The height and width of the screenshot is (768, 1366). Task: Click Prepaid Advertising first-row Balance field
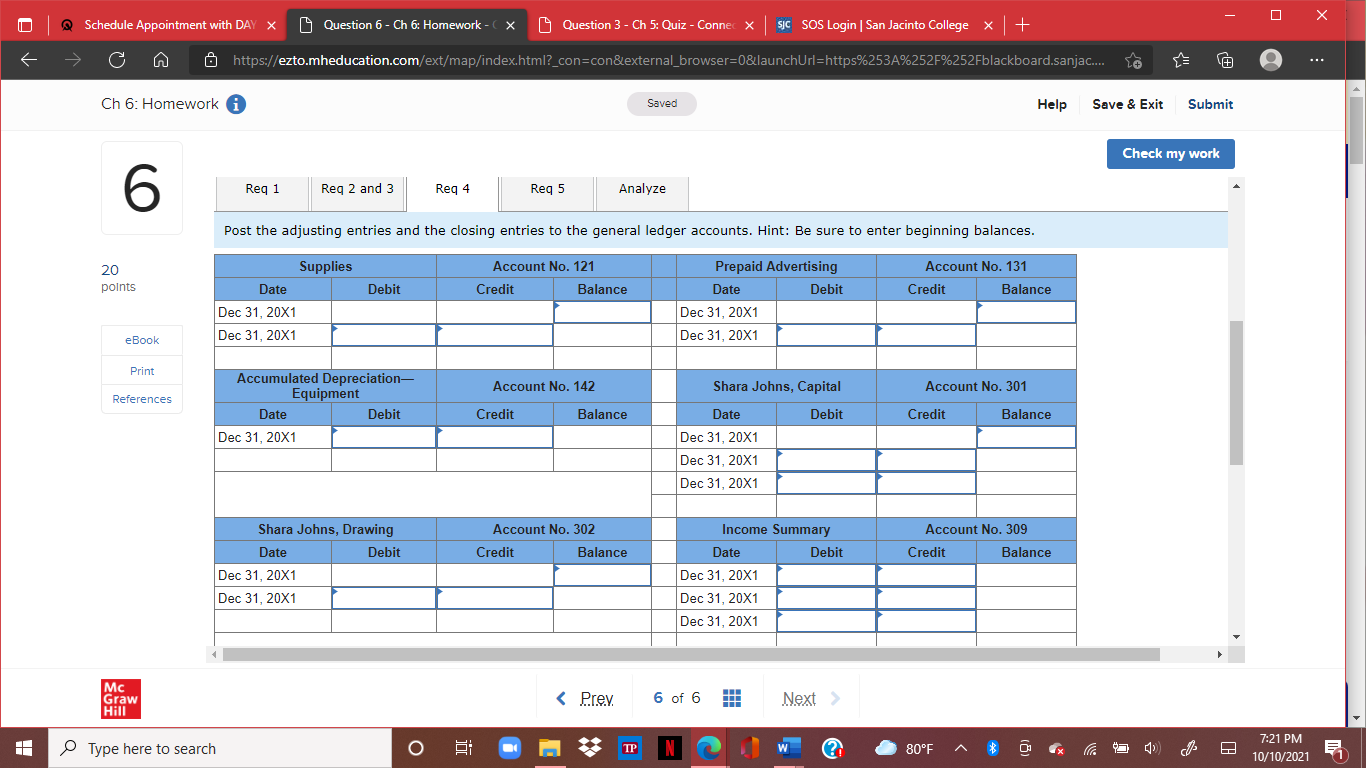point(1026,313)
